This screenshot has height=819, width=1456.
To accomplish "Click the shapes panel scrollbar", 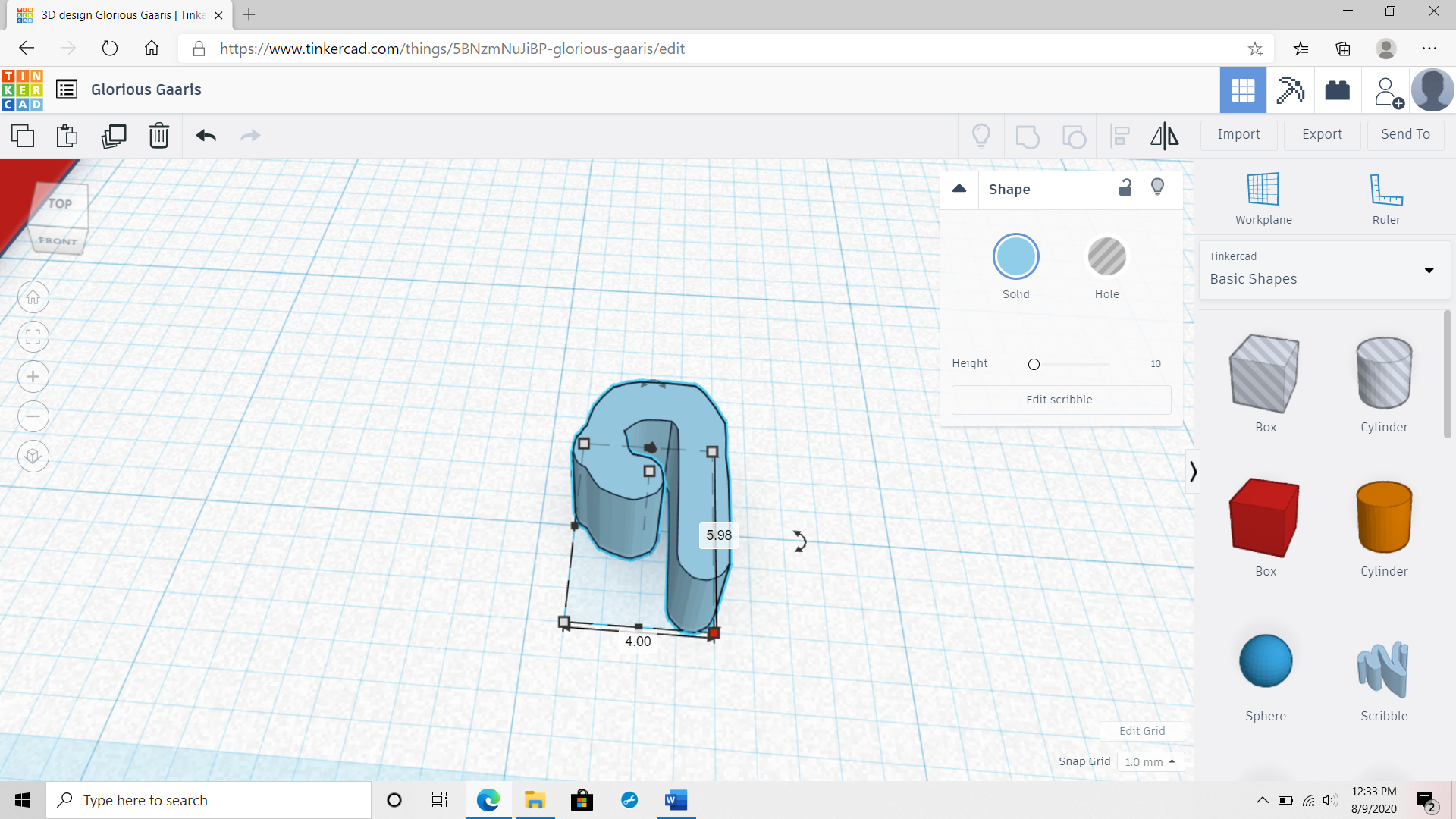I will click(x=1448, y=374).
